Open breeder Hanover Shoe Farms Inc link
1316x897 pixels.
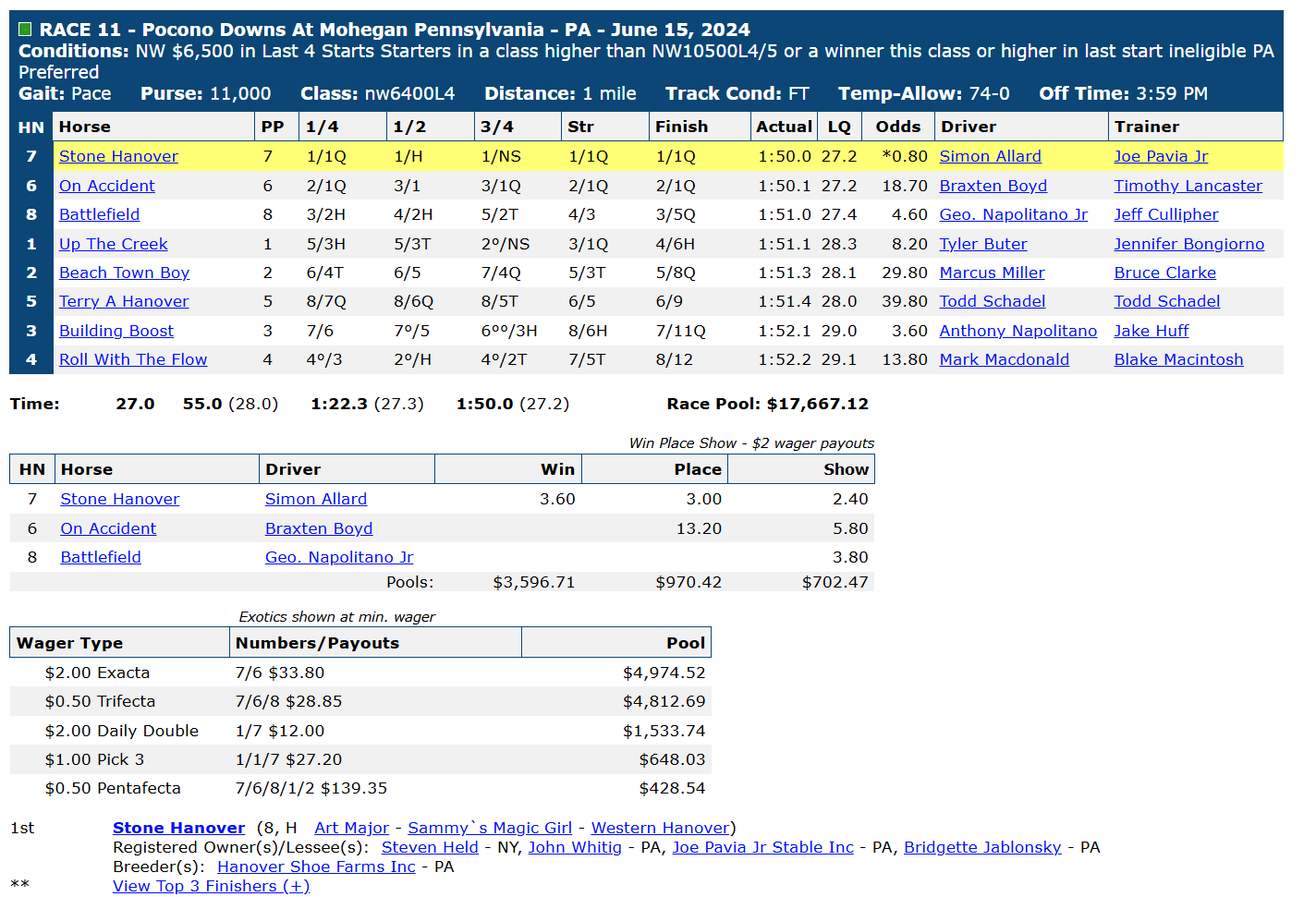coord(316,867)
